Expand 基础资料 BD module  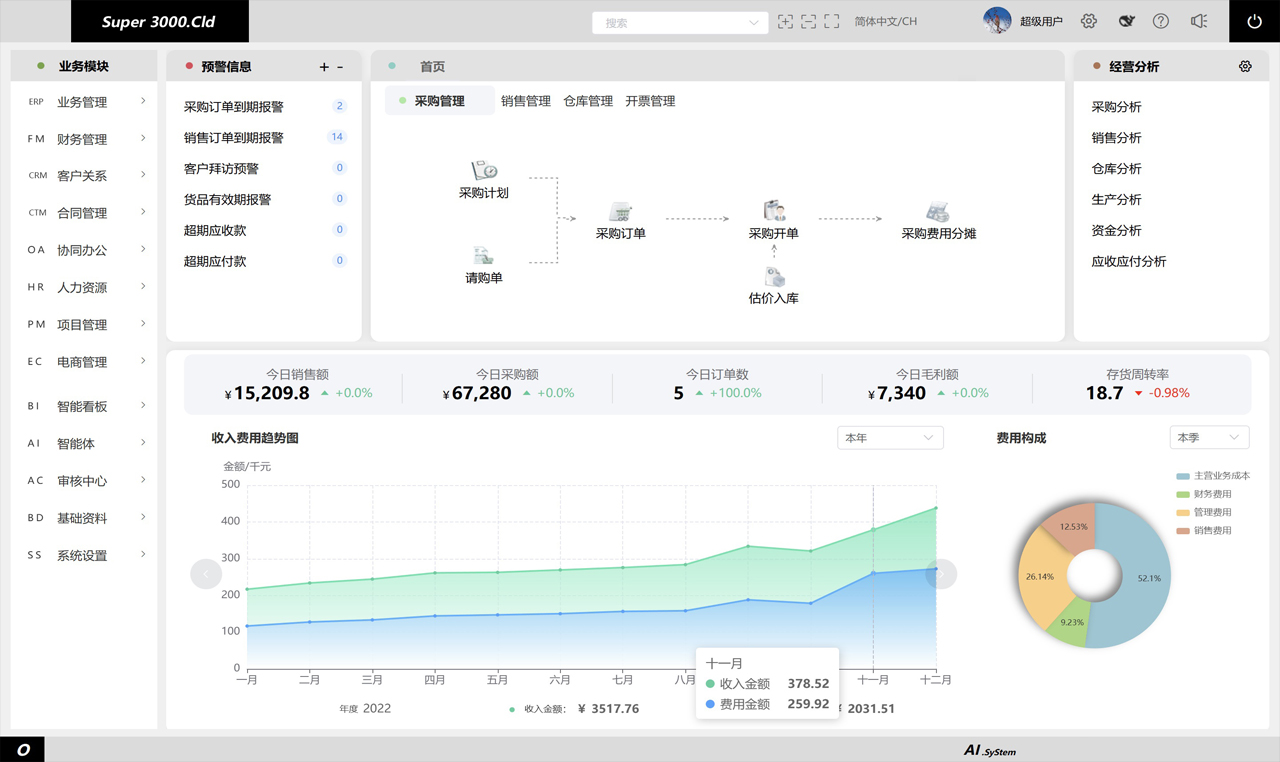click(x=84, y=518)
